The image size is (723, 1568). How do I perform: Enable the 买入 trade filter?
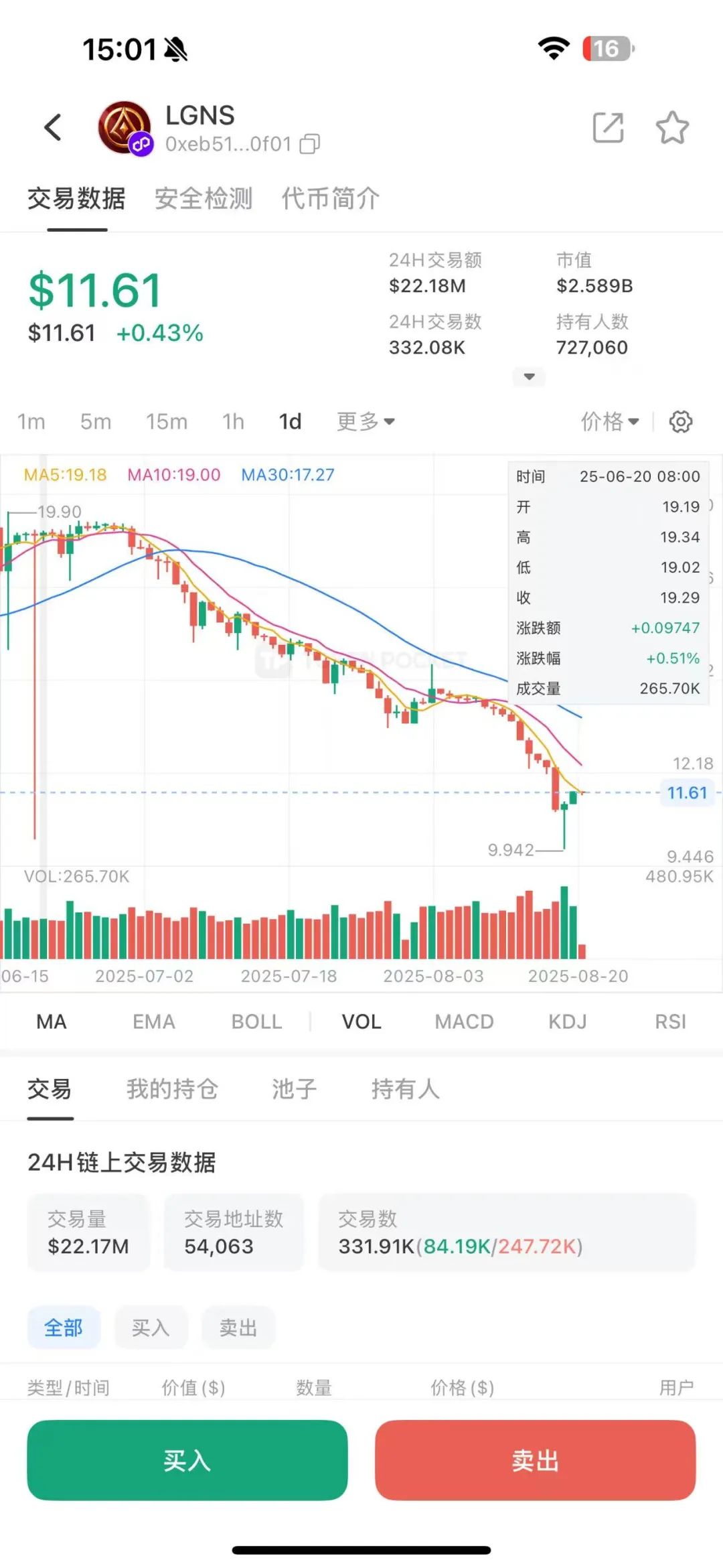click(151, 1328)
